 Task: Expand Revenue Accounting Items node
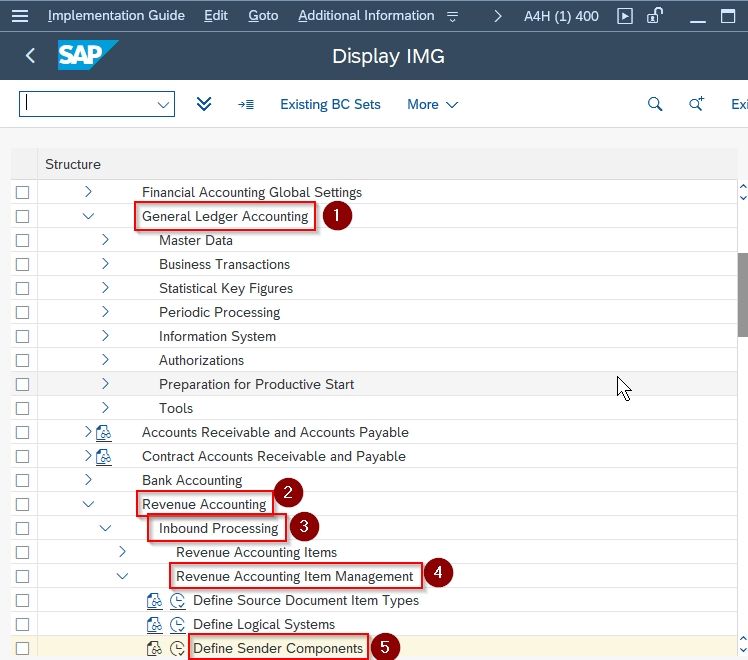click(x=123, y=552)
